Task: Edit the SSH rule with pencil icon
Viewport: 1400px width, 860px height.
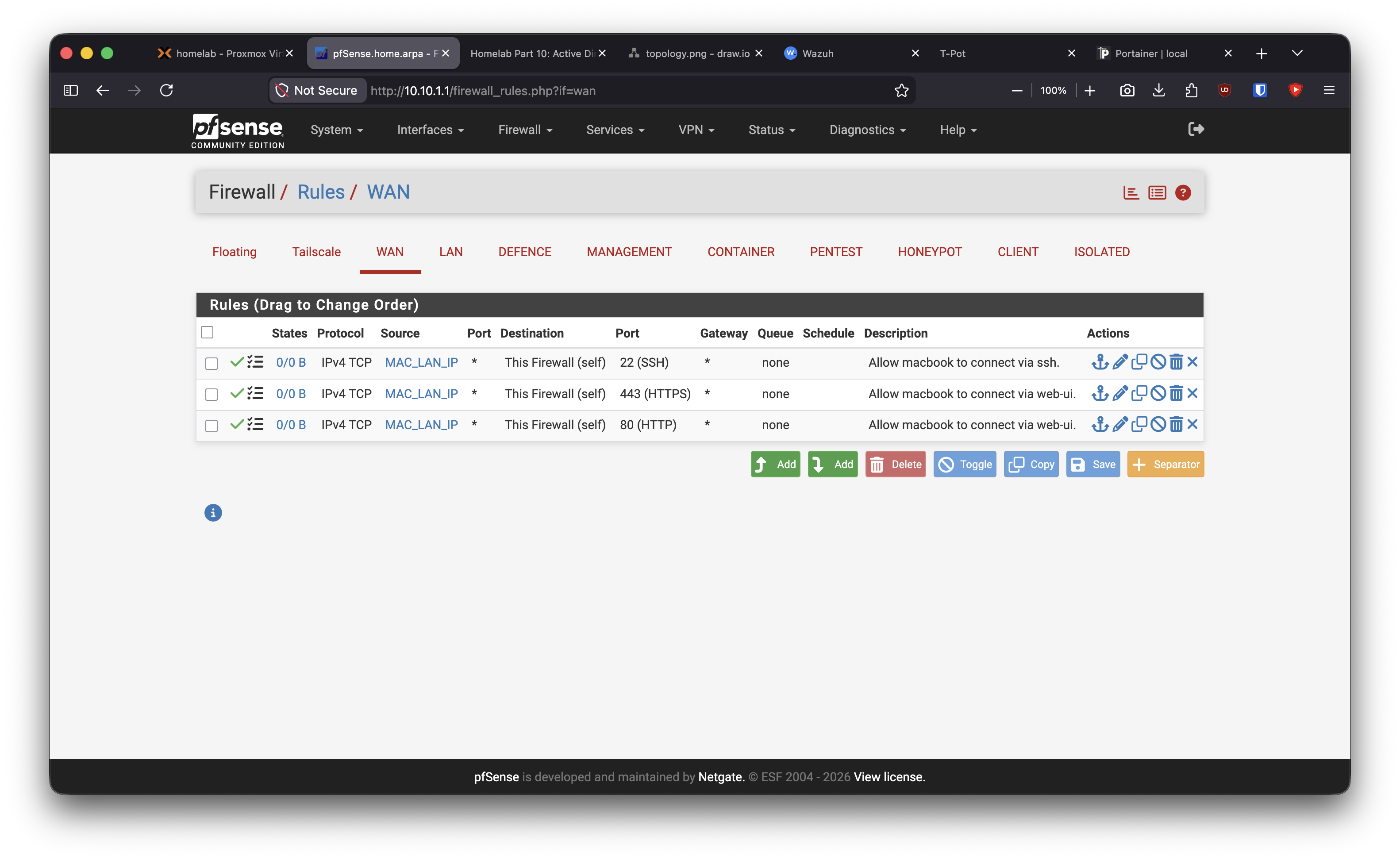Action: (x=1120, y=362)
